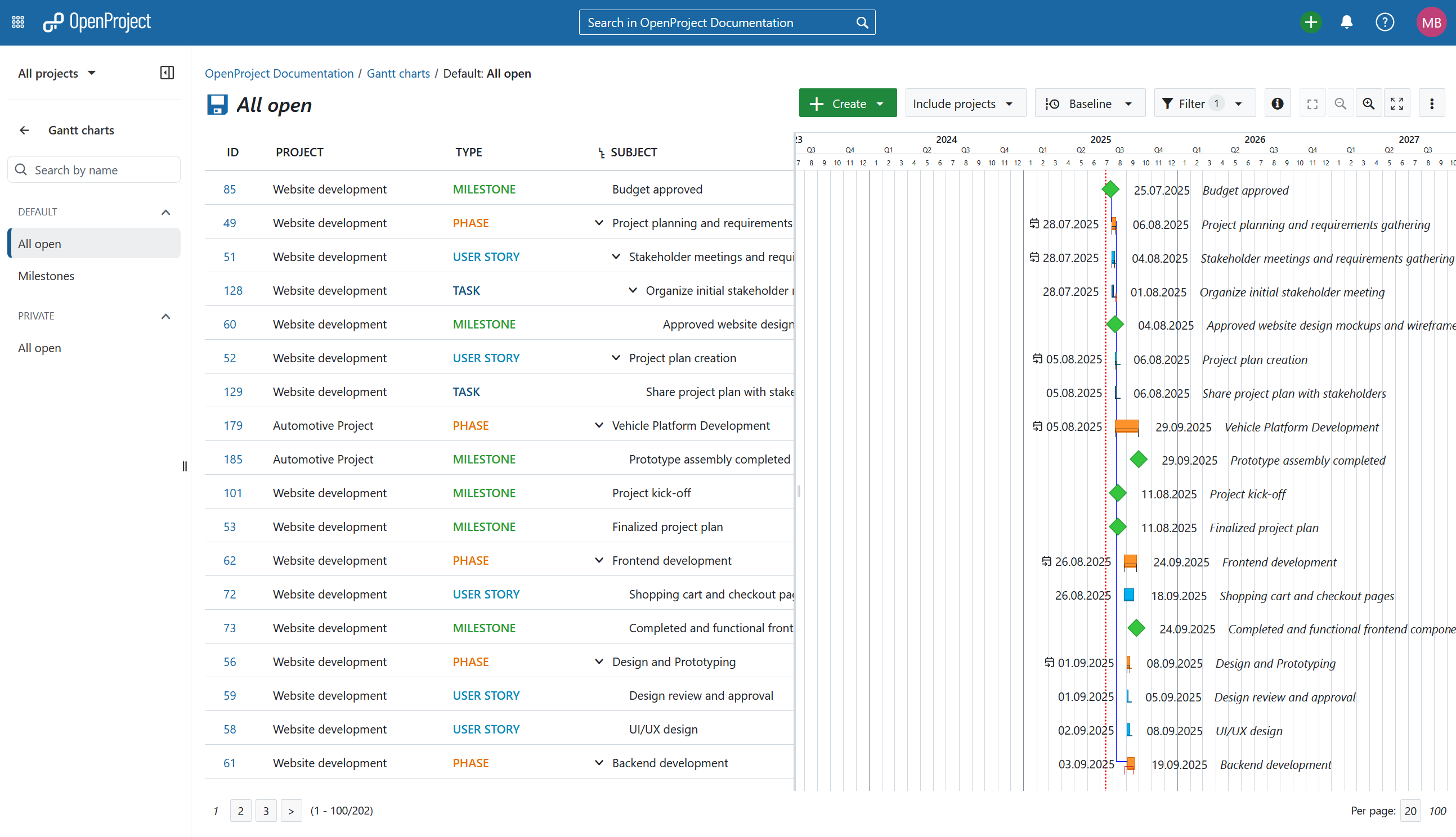Sort by ID column header
This screenshot has width=1456, height=837.
click(x=232, y=152)
